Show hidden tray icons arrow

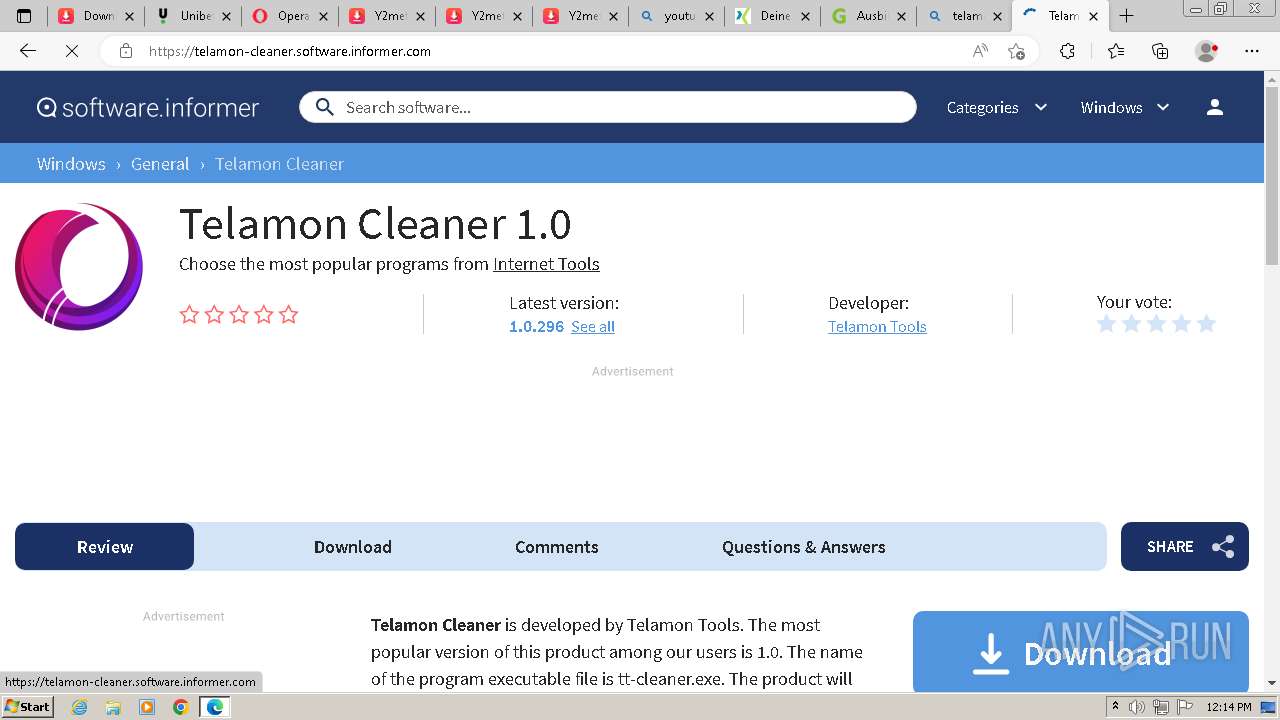tap(1115, 707)
